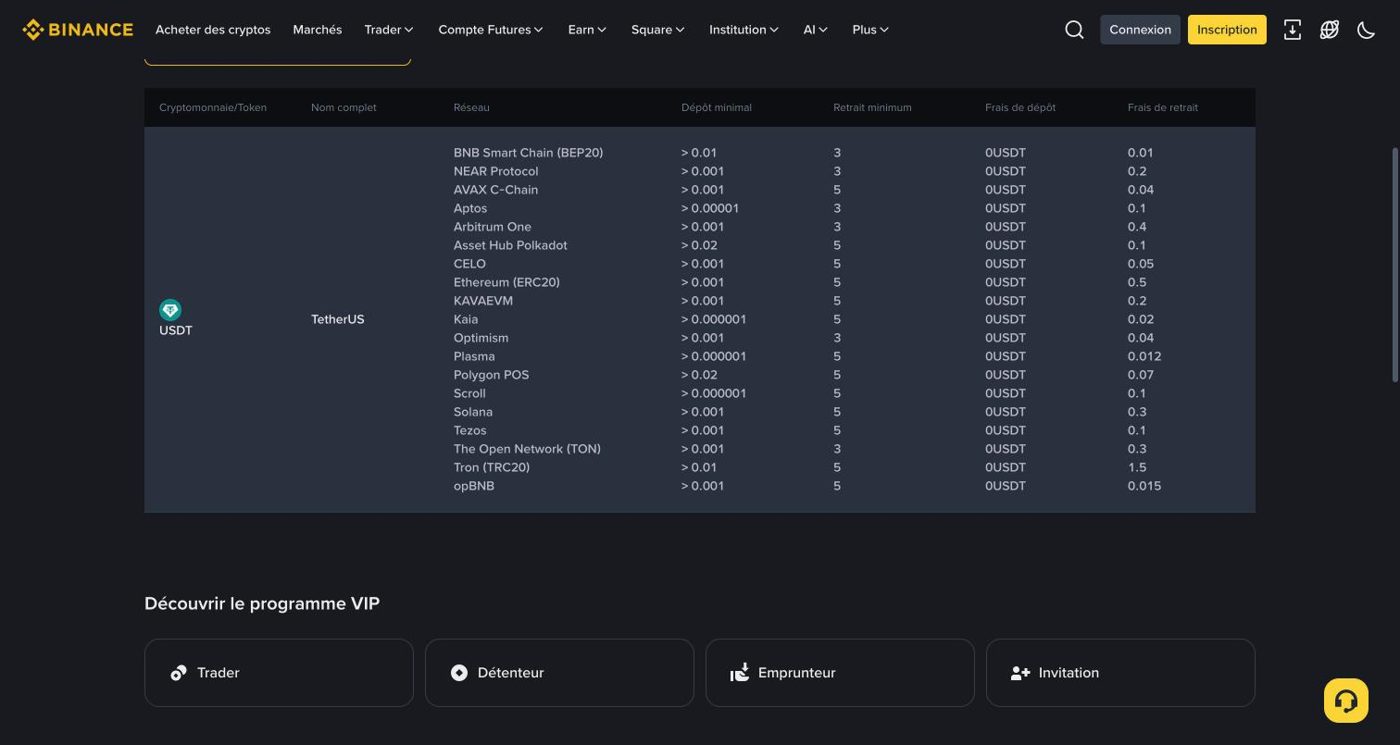Click the Réseau column header
The image size is (1400, 745).
click(x=472, y=108)
